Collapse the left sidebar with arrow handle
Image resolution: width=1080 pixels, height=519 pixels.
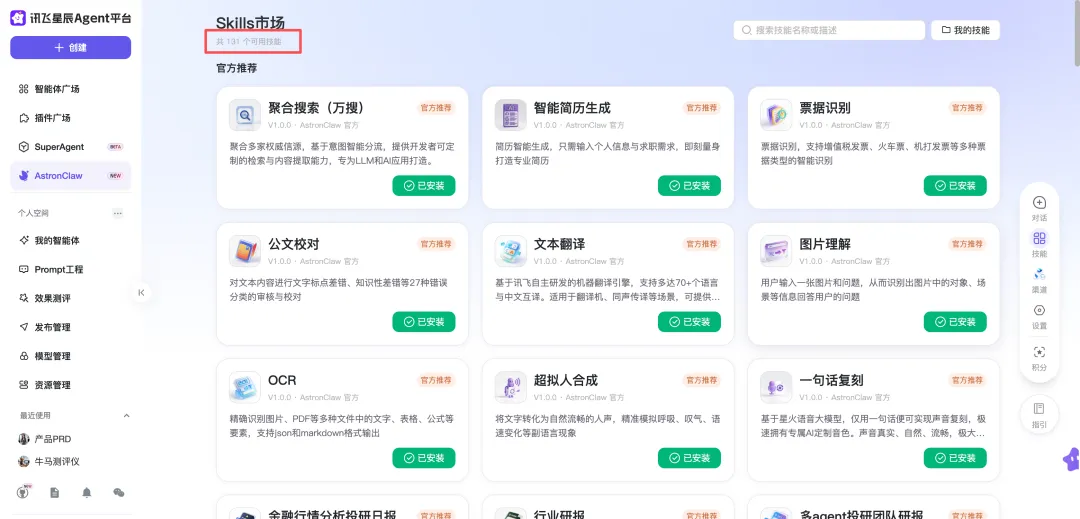click(141, 293)
